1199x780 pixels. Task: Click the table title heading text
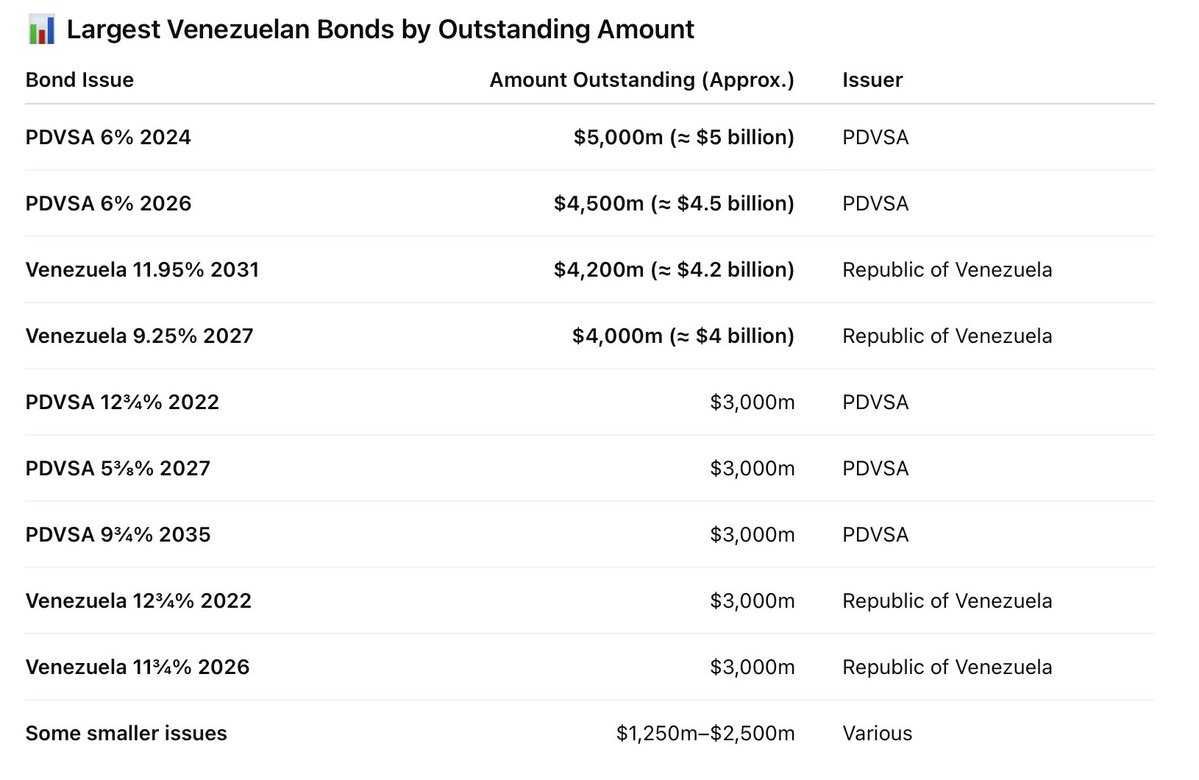(x=380, y=30)
